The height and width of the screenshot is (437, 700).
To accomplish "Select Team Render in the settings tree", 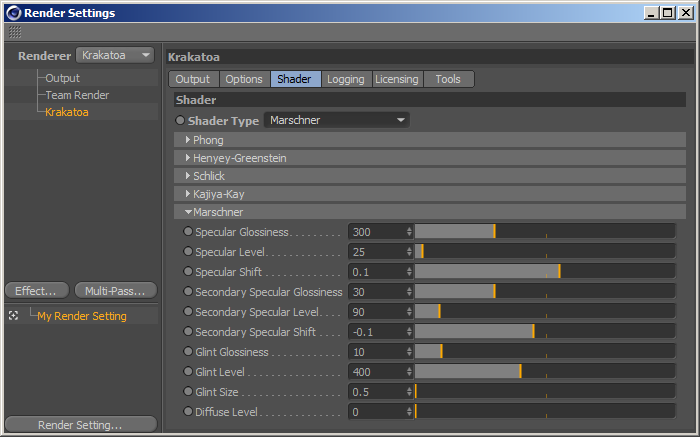I will click(77, 95).
